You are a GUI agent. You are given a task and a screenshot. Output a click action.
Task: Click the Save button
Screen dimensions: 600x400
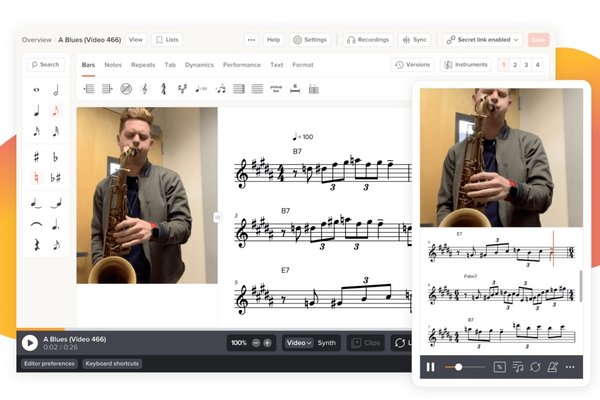click(x=538, y=40)
